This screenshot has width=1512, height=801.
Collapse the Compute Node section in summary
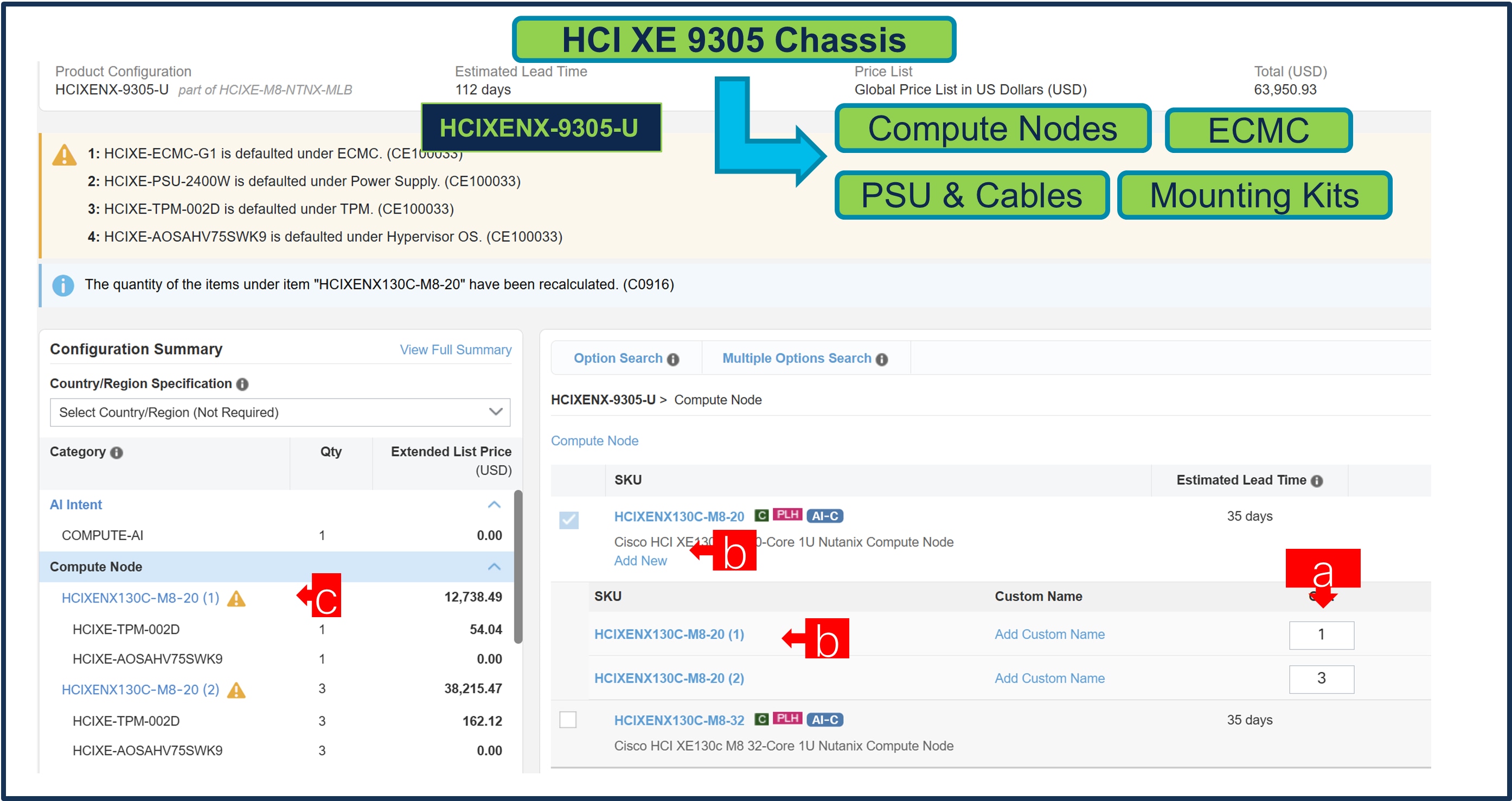pyautogui.click(x=494, y=567)
